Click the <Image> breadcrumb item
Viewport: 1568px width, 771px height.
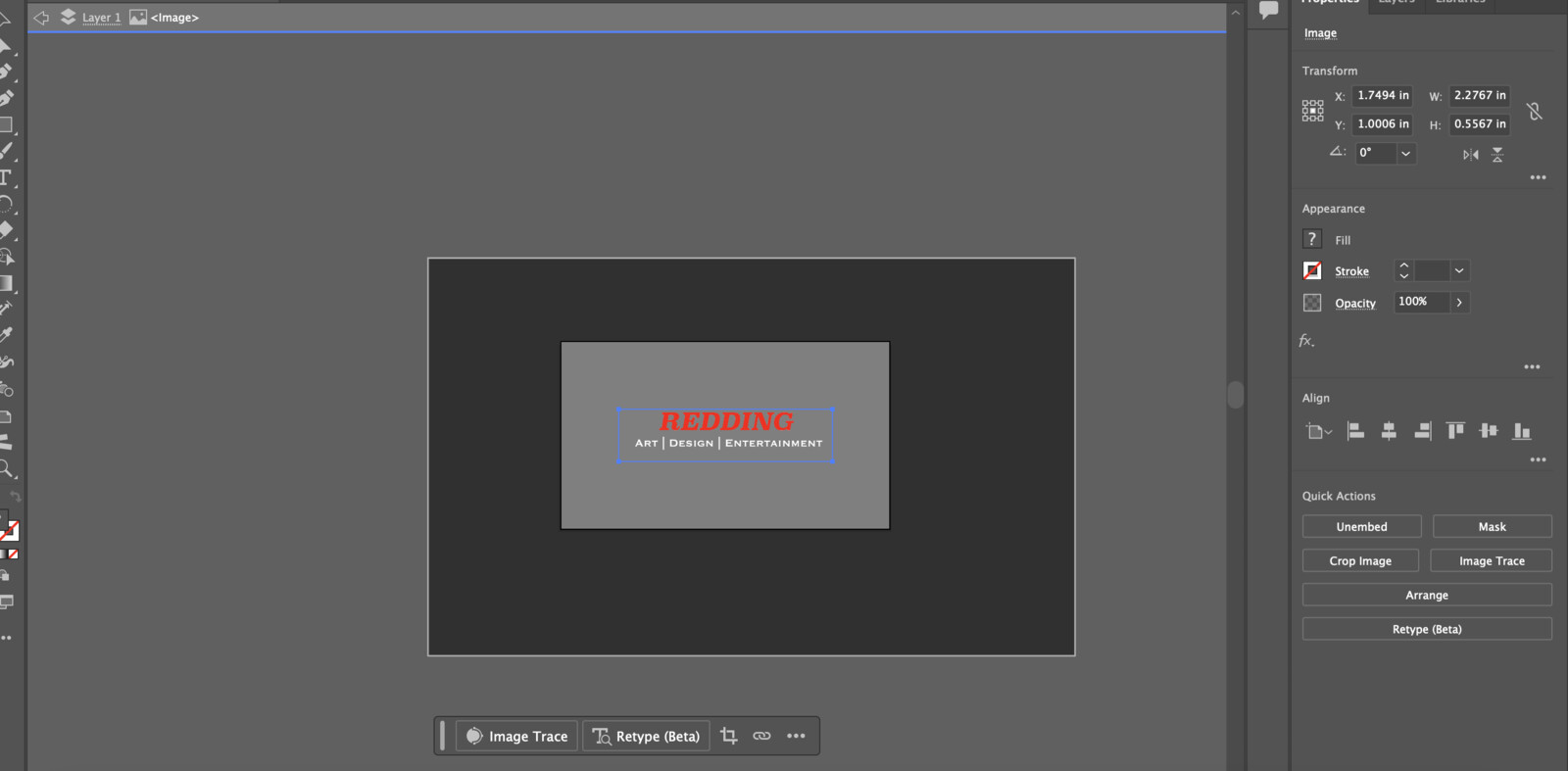tap(174, 18)
